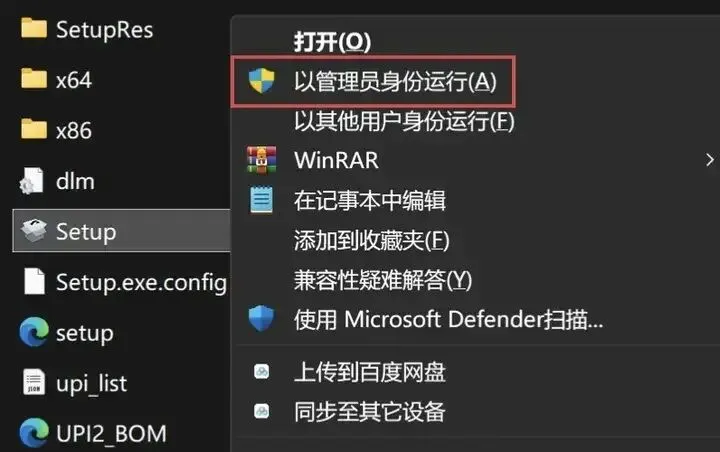Image resolution: width=720 pixels, height=452 pixels.
Task: Expand the WinRAR submenu arrow
Action: (x=709, y=160)
